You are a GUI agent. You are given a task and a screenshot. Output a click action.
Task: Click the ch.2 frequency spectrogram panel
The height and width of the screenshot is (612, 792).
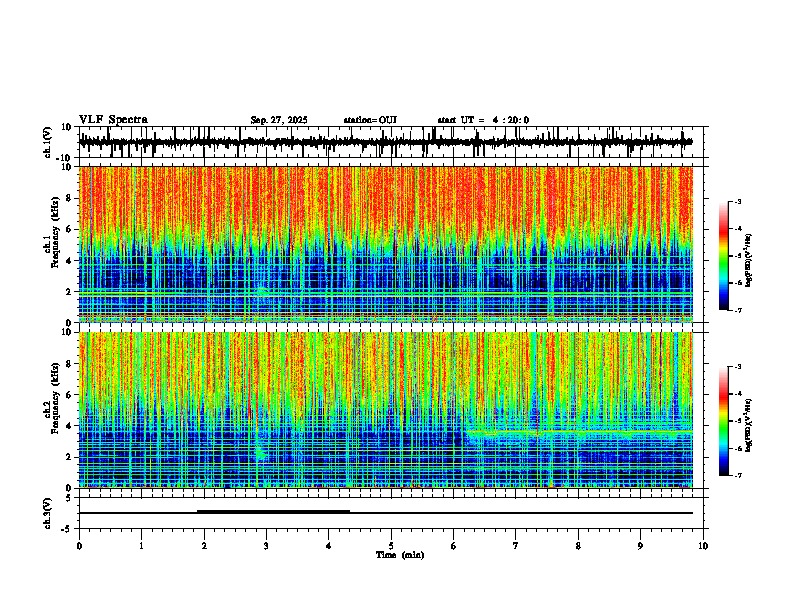pyautogui.click(x=386, y=410)
